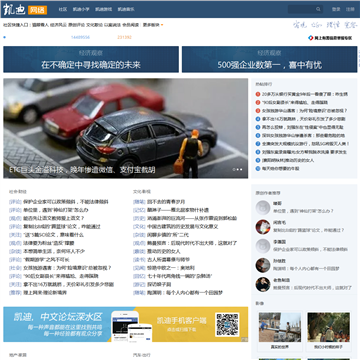This screenshot has width=360, height=360.
Task: Click author avatar beside 论文，咋能通过？
Action: (x=263, y=227)
